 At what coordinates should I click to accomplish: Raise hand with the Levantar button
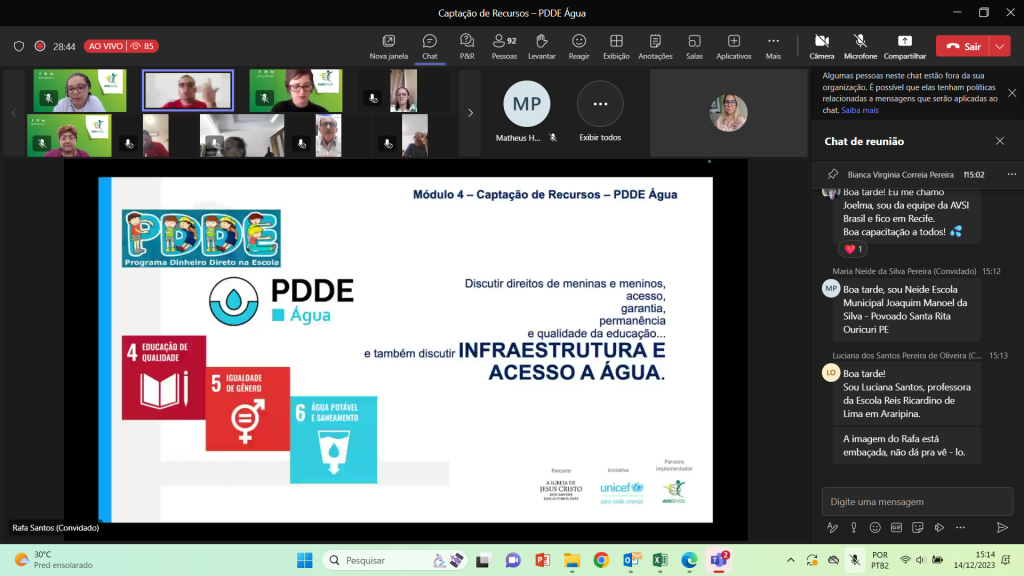541,46
